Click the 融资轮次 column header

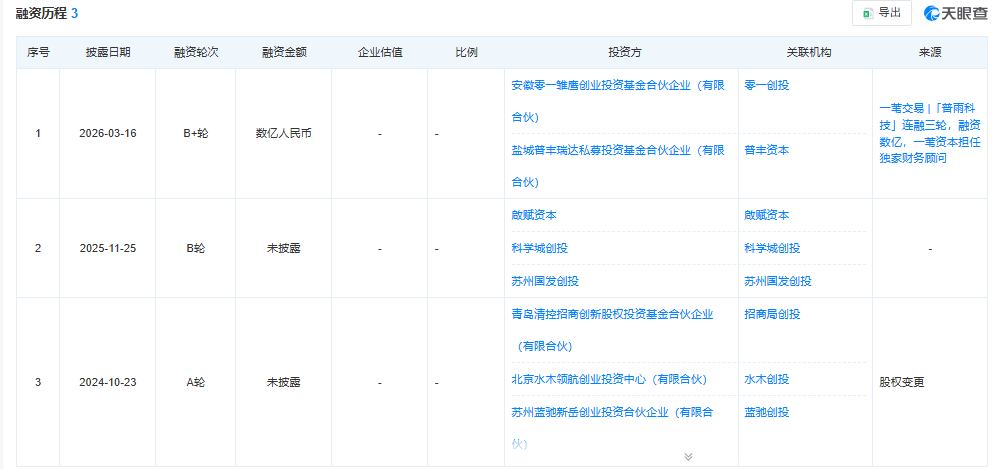[x=195, y=52]
